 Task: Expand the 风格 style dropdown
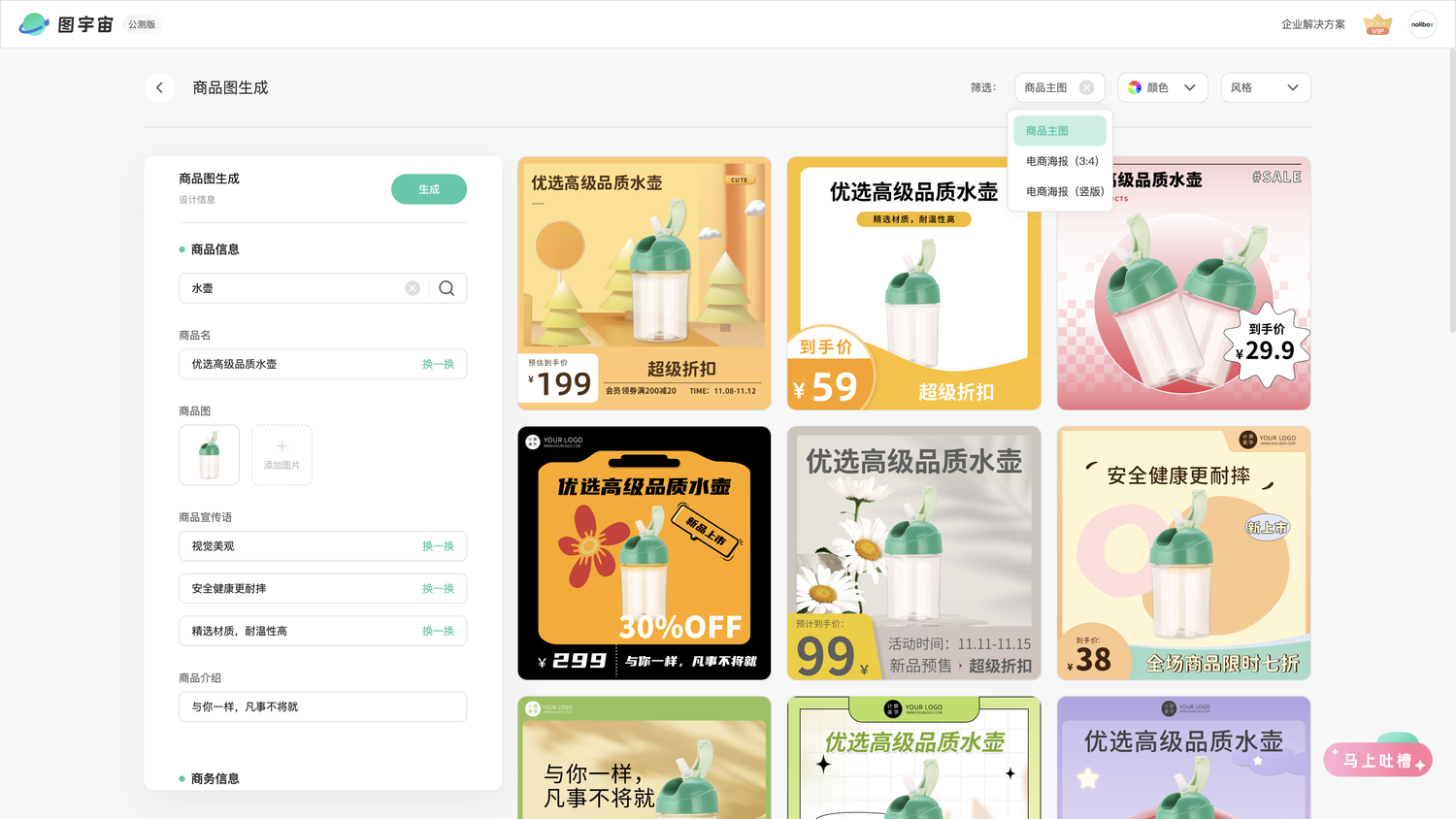(x=1266, y=87)
